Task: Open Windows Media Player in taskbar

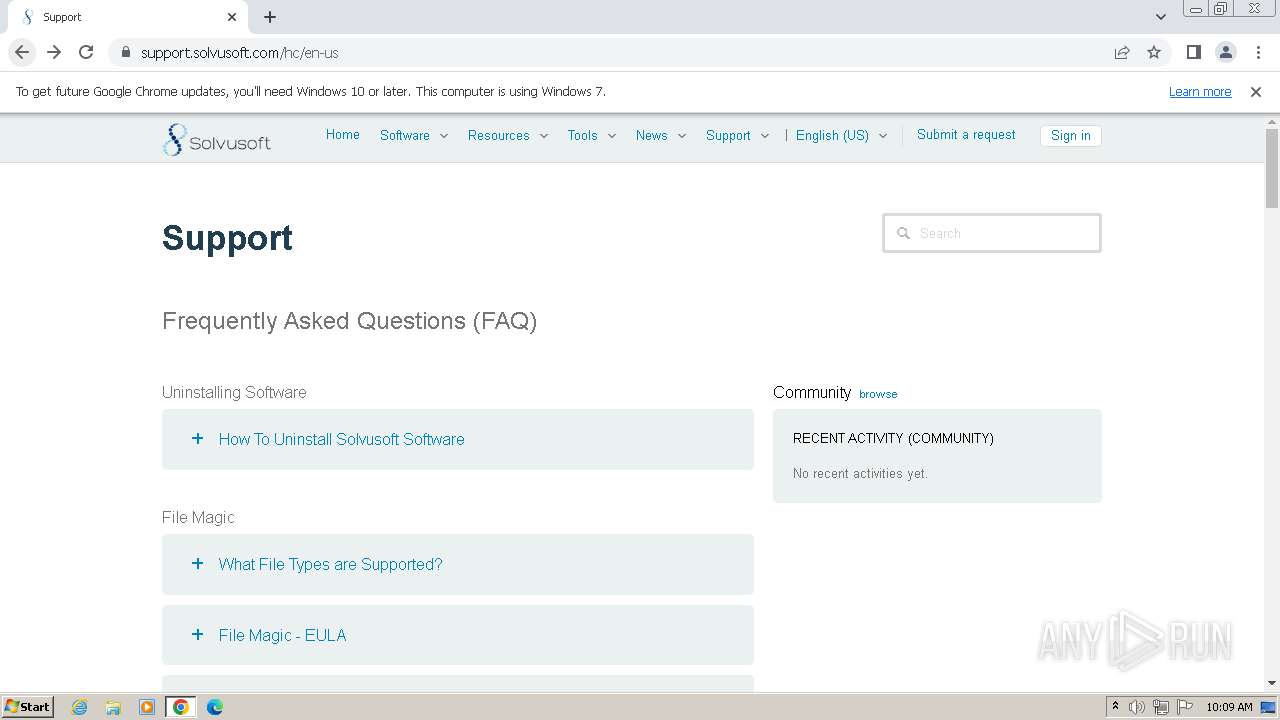Action: (147, 707)
